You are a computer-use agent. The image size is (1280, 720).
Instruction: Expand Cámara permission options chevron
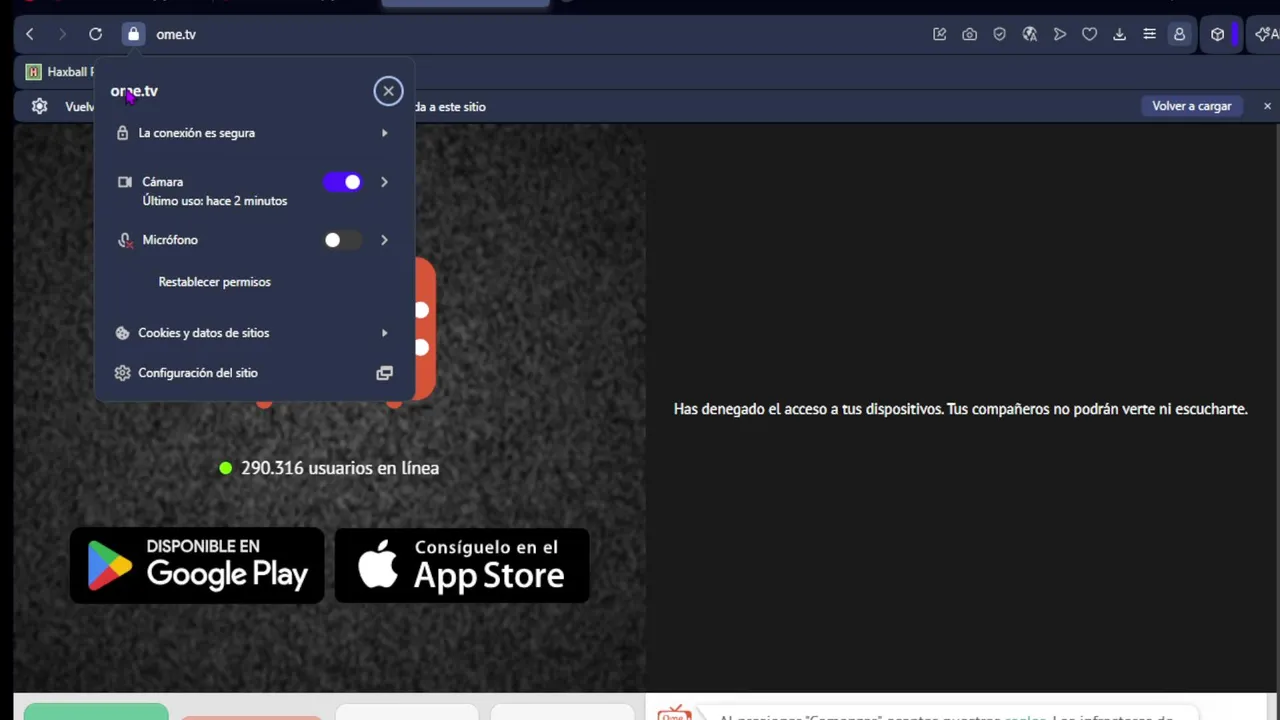tap(384, 182)
